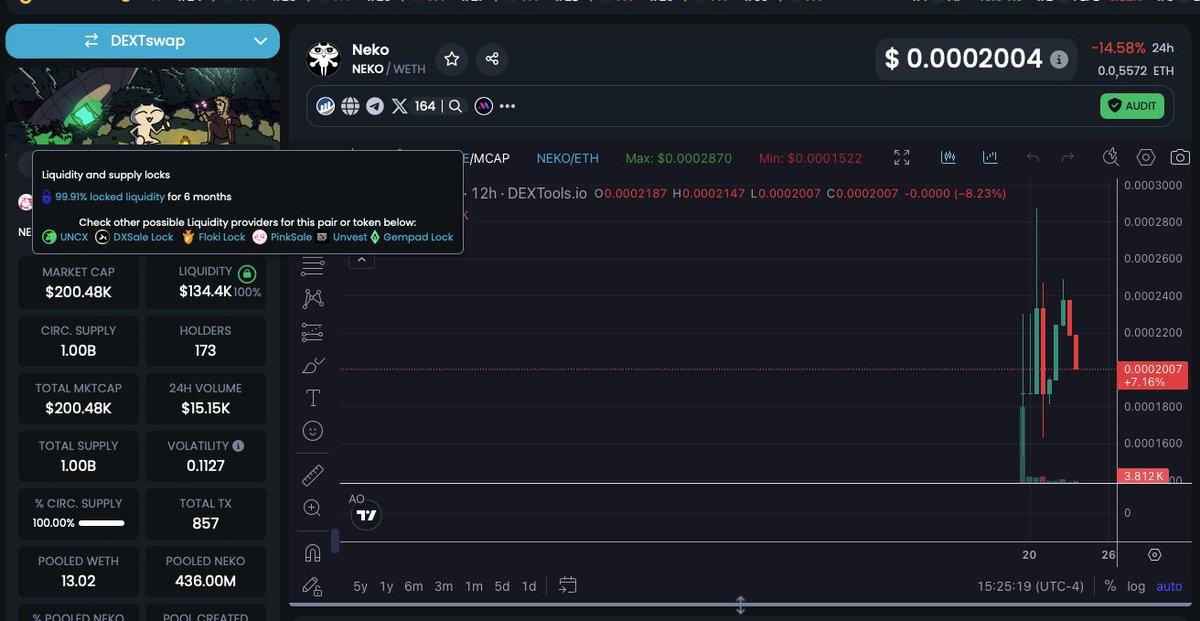Set chart range to 5y
This screenshot has width=1200, height=621.
point(360,587)
